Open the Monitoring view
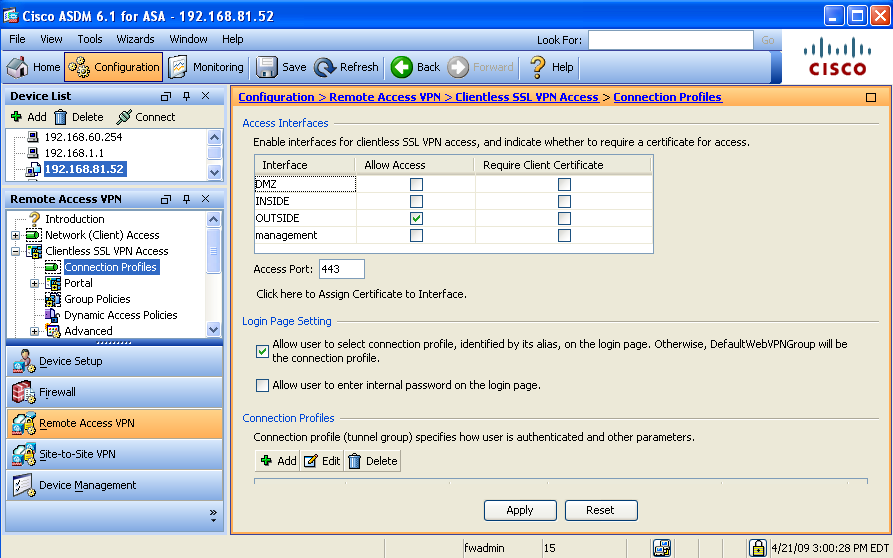 point(206,67)
